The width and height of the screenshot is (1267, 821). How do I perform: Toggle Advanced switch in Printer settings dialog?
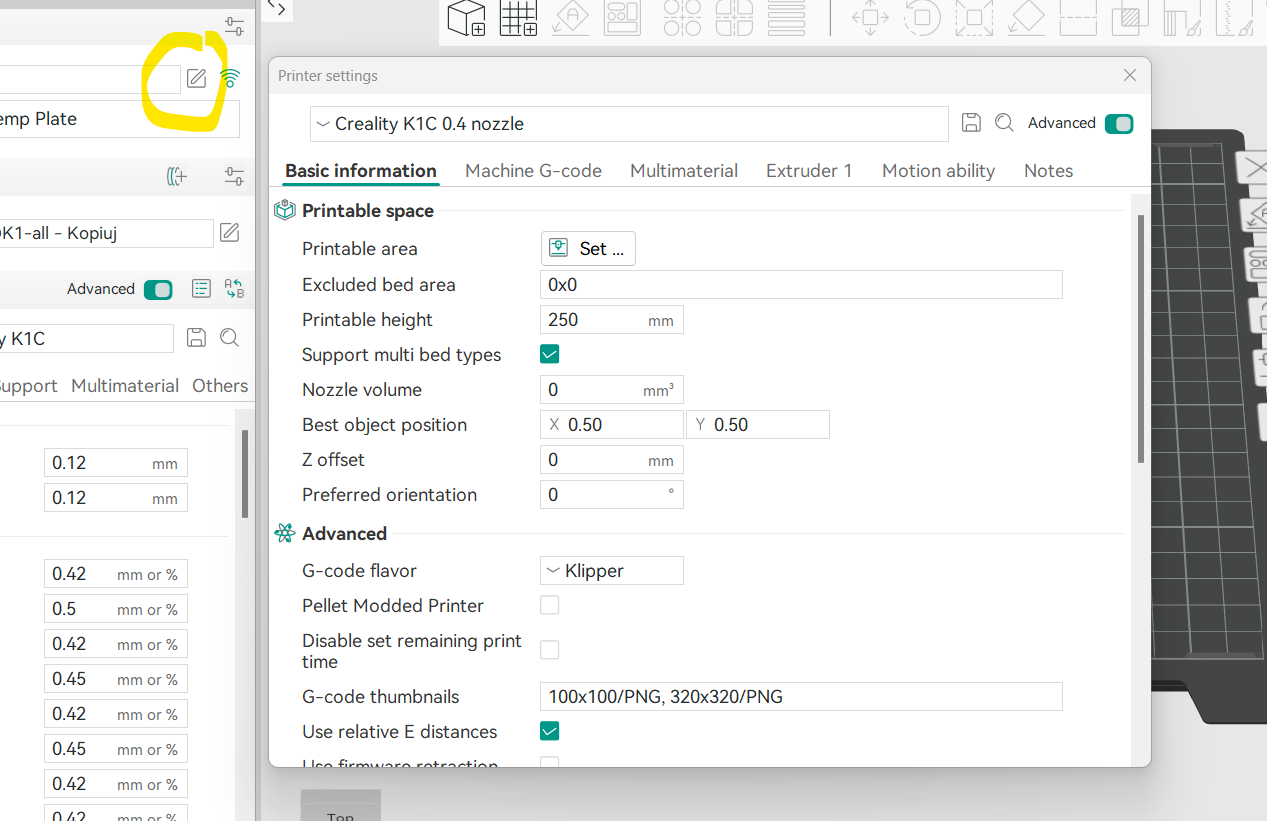point(1119,124)
